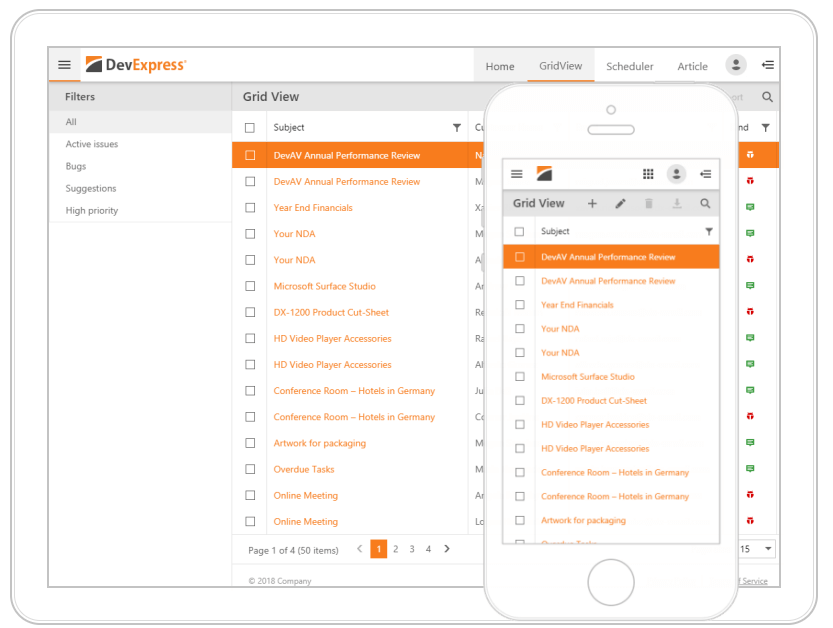Check the Year End Financials row on tablet
833x628 pixels.
[x=250, y=208]
